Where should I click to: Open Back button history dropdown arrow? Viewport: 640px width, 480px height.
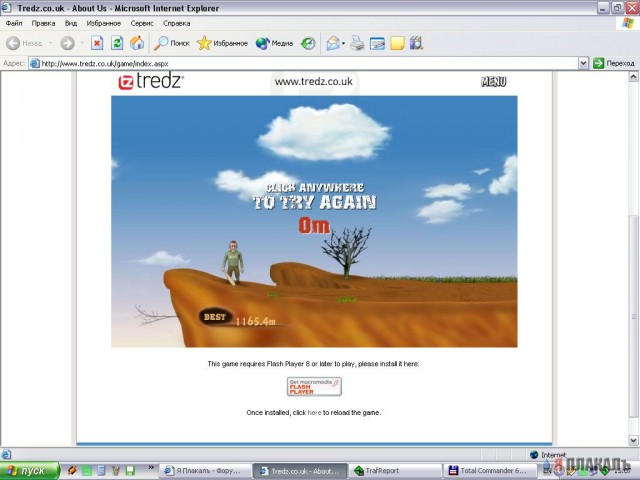click(x=50, y=43)
